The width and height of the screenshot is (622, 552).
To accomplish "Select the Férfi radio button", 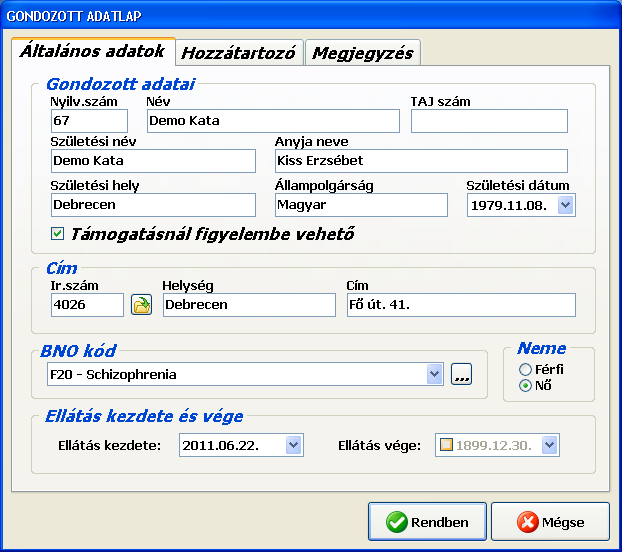I will coord(525,370).
